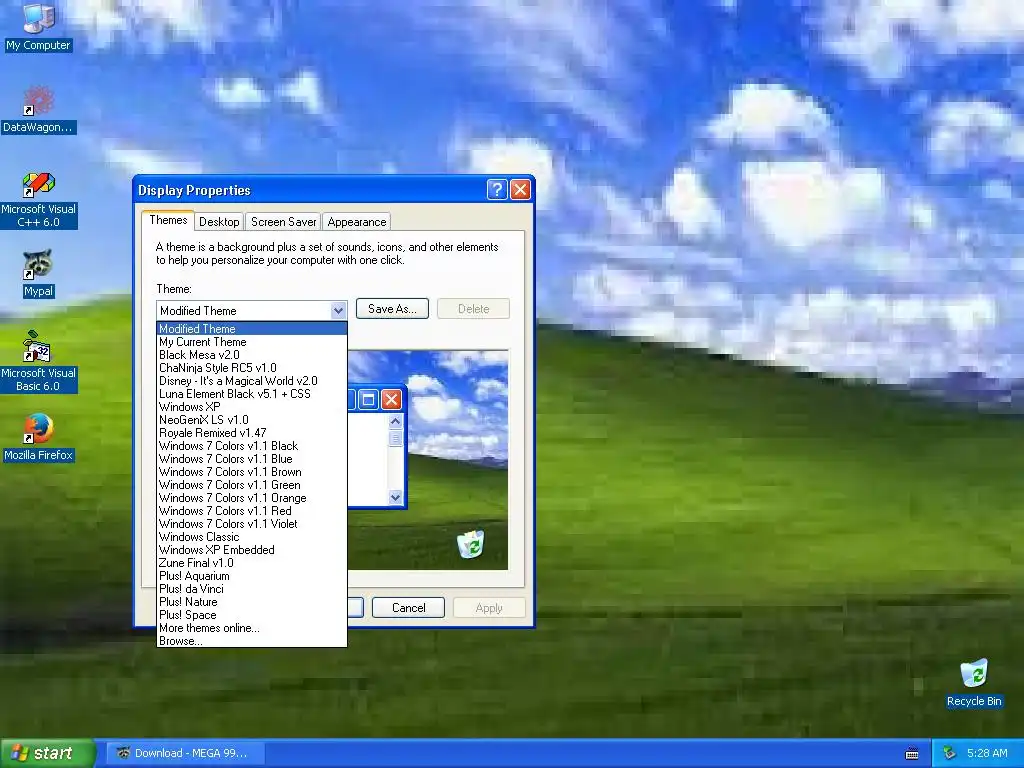Select the Plus! Aquarium theme
Screen dimensions: 1024x768
point(251,576)
